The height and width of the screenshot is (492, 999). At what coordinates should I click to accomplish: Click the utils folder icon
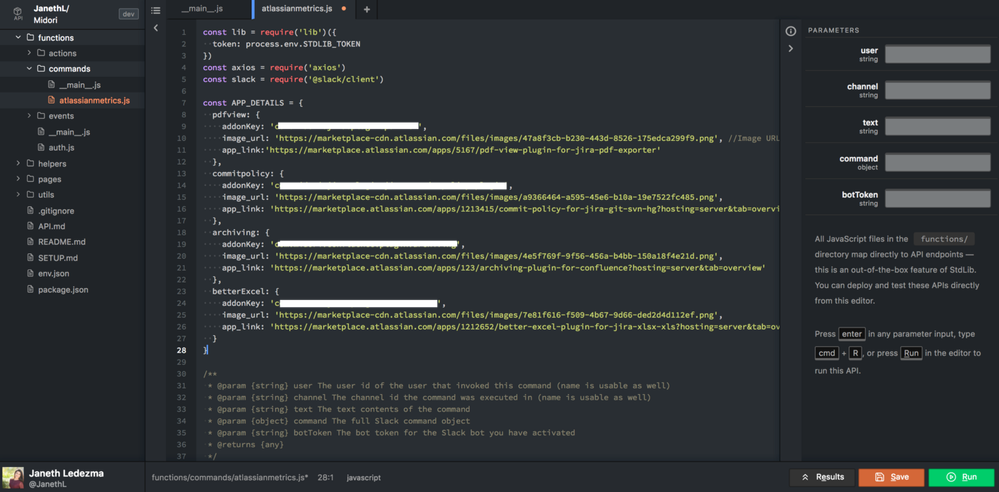pyautogui.click(x=31, y=195)
